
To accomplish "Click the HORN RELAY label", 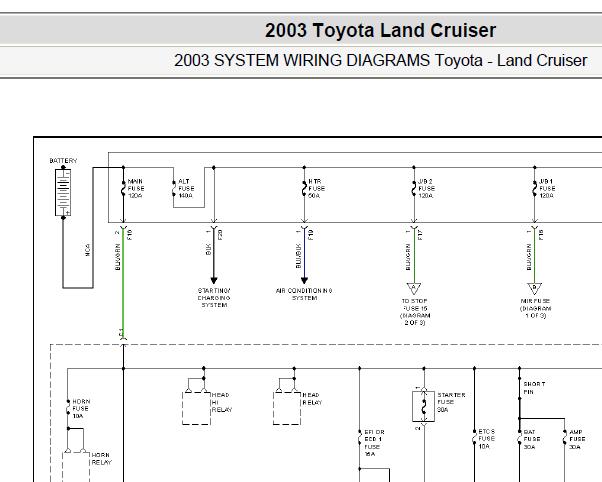I will (x=101, y=459).
